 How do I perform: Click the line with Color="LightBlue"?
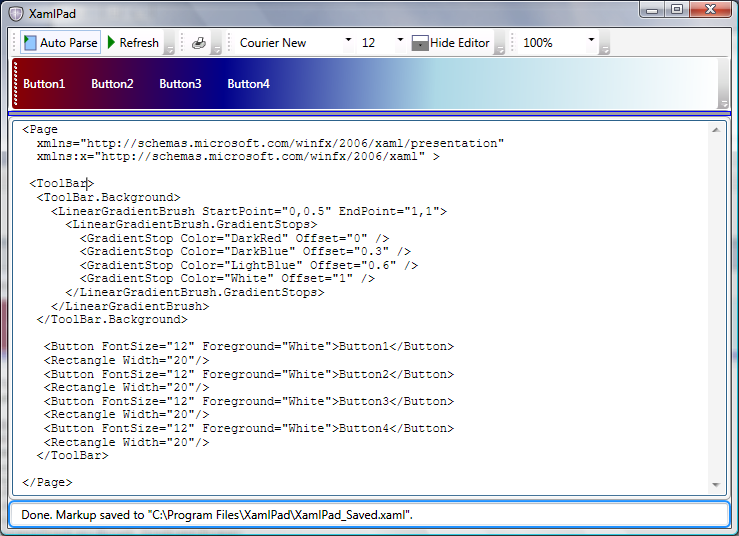point(249,265)
